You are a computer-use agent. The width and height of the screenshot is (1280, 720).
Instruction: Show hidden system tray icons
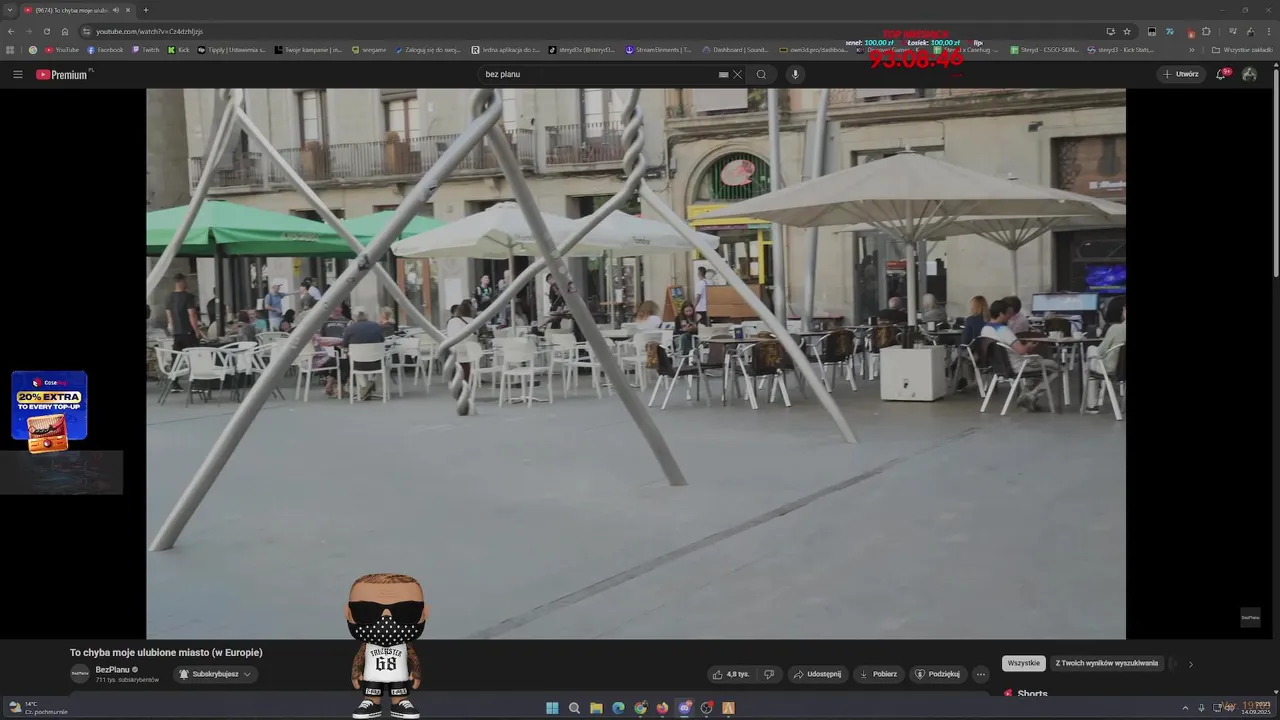[1185, 708]
